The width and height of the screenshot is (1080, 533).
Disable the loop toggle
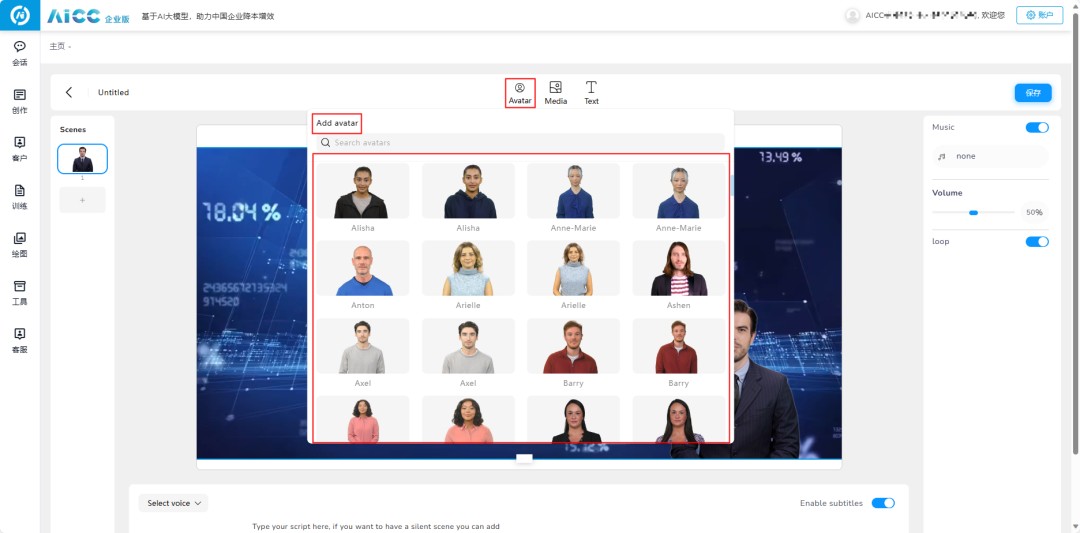[1037, 242]
